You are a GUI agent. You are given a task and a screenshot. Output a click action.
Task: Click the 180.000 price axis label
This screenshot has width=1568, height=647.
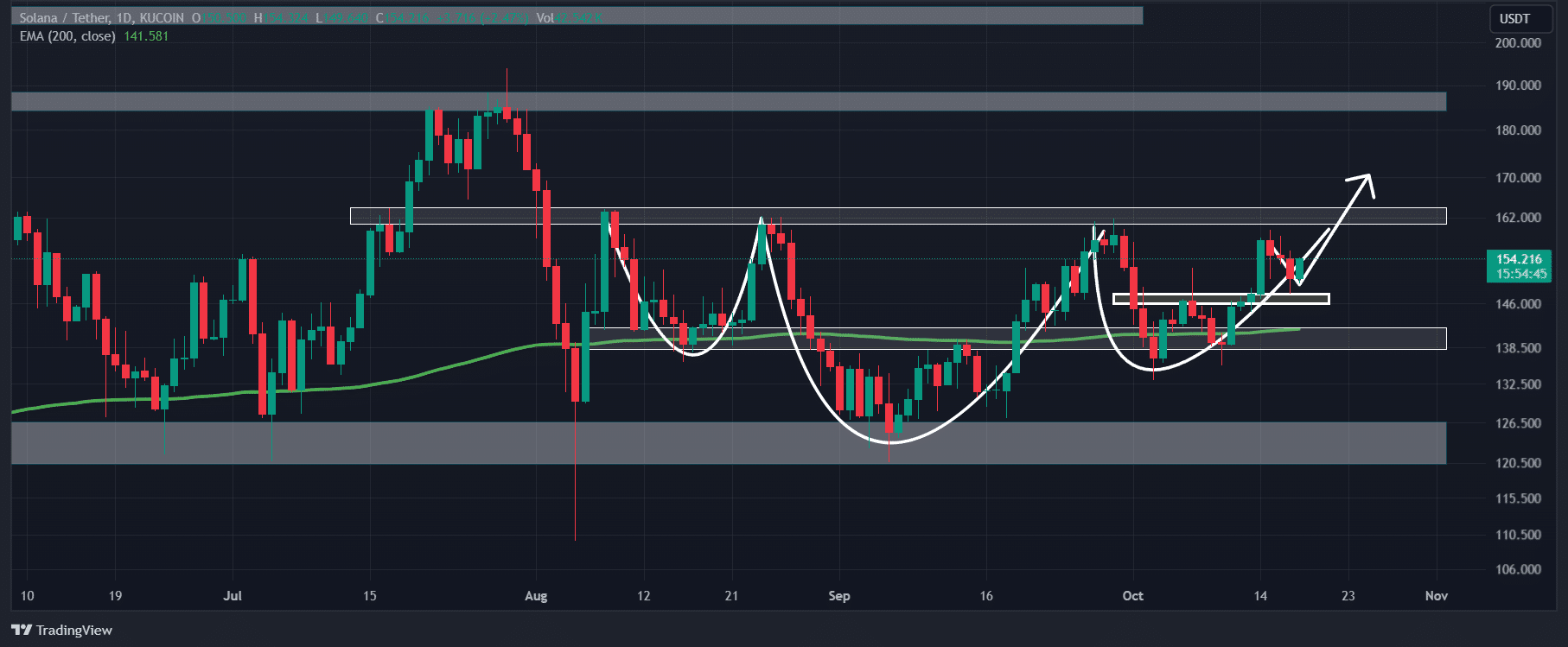click(1518, 130)
